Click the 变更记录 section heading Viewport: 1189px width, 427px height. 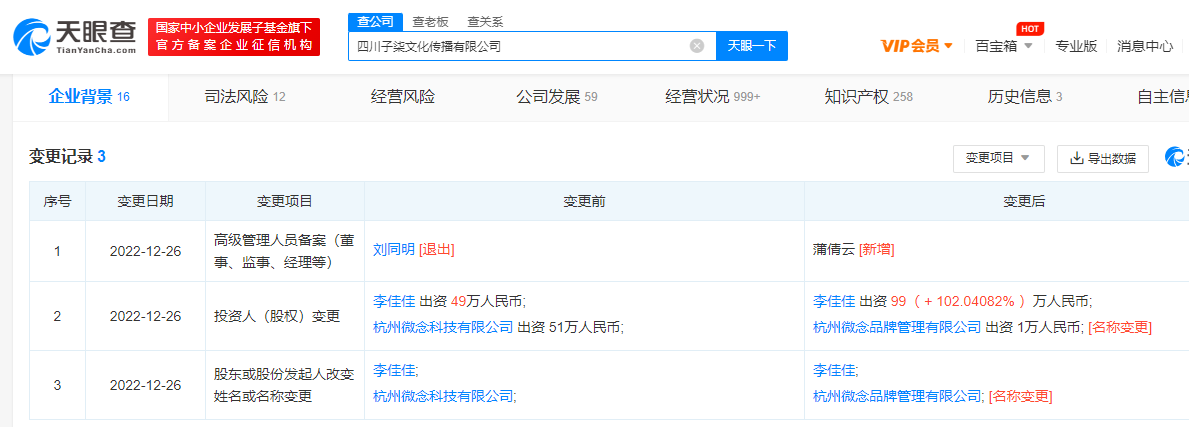click(67, 157)
